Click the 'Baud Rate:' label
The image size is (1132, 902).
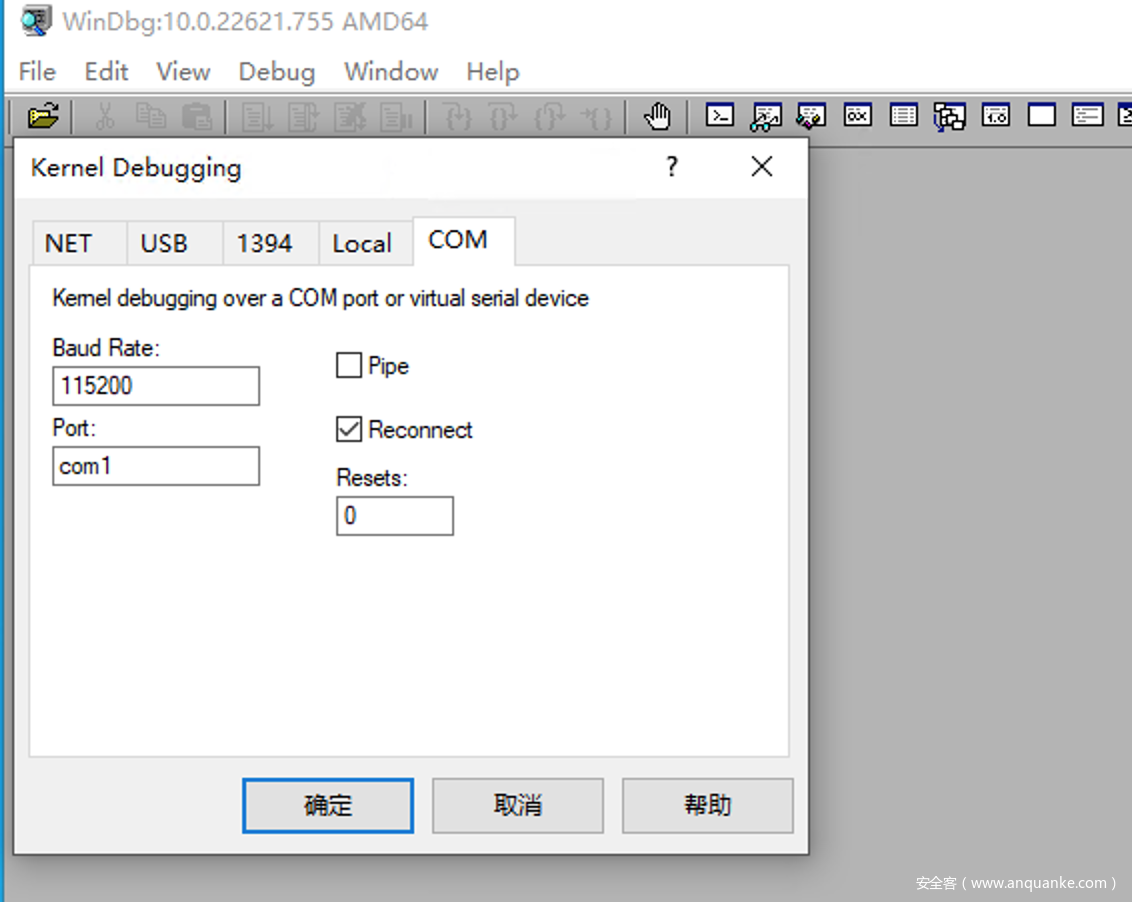106,348
